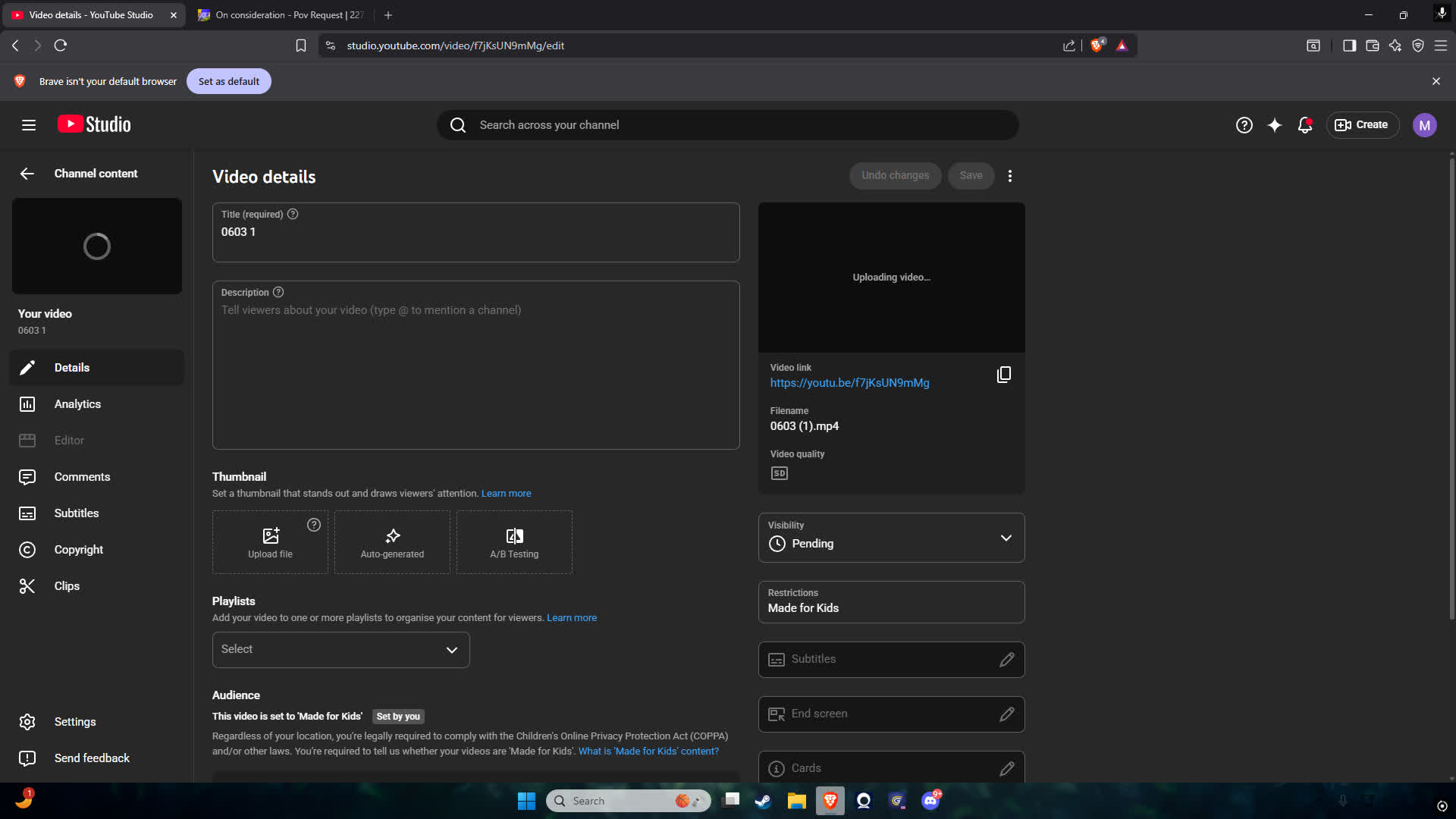The image size is (1456, 819).
Task: Open Brave Rewards triangle icon
Action: pyautogui.click(x=1122, y=45)
